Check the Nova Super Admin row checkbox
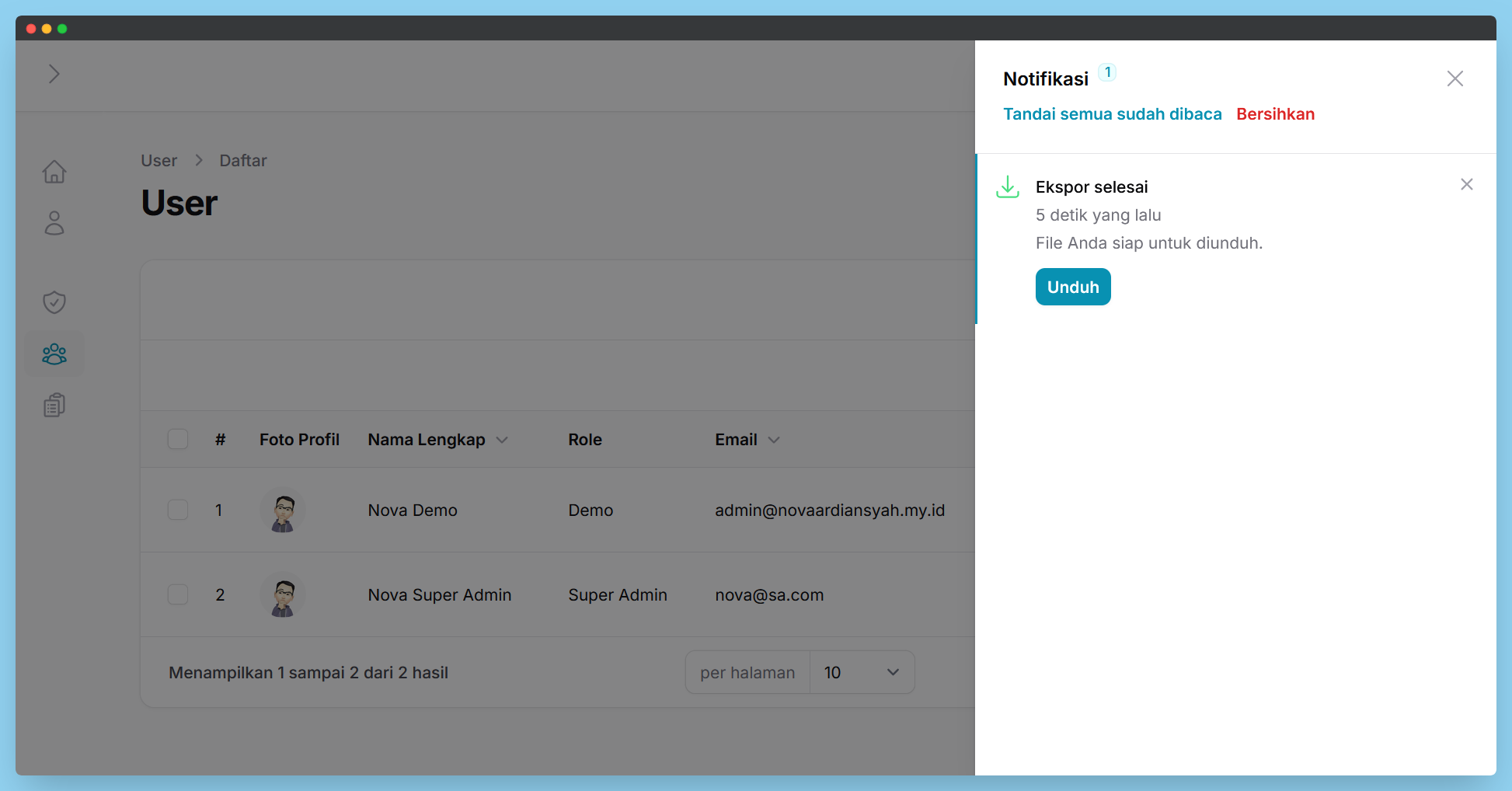The height and width of the screenshot is (791, 1512). [x=178, y=594]
